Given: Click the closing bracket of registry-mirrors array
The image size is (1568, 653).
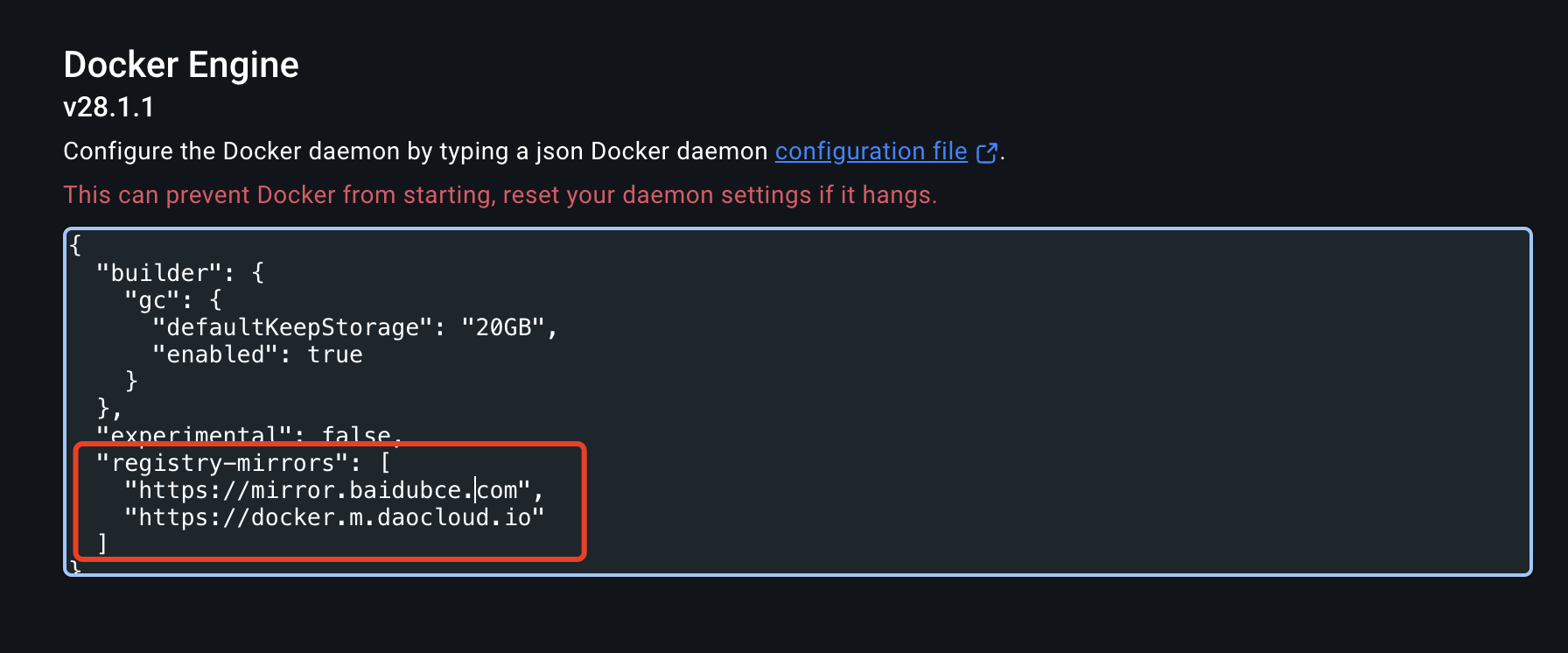Looking at the screenshot, I should 102,544.
